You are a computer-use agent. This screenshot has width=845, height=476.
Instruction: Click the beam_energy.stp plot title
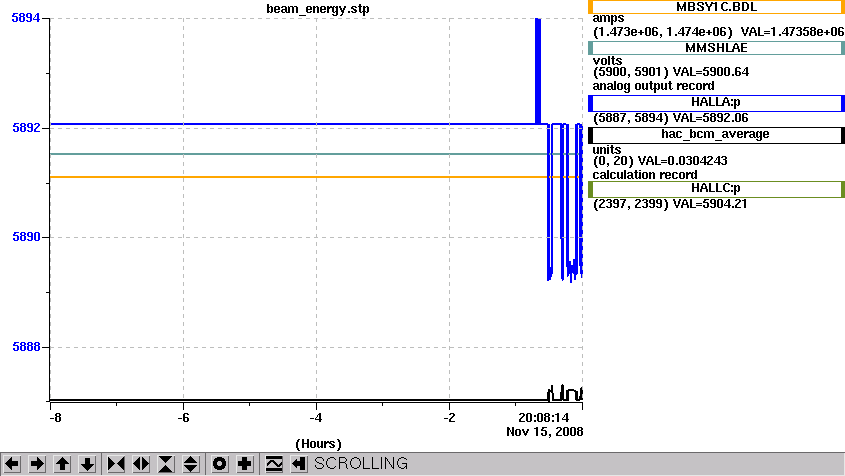click(x=318, y=9)
